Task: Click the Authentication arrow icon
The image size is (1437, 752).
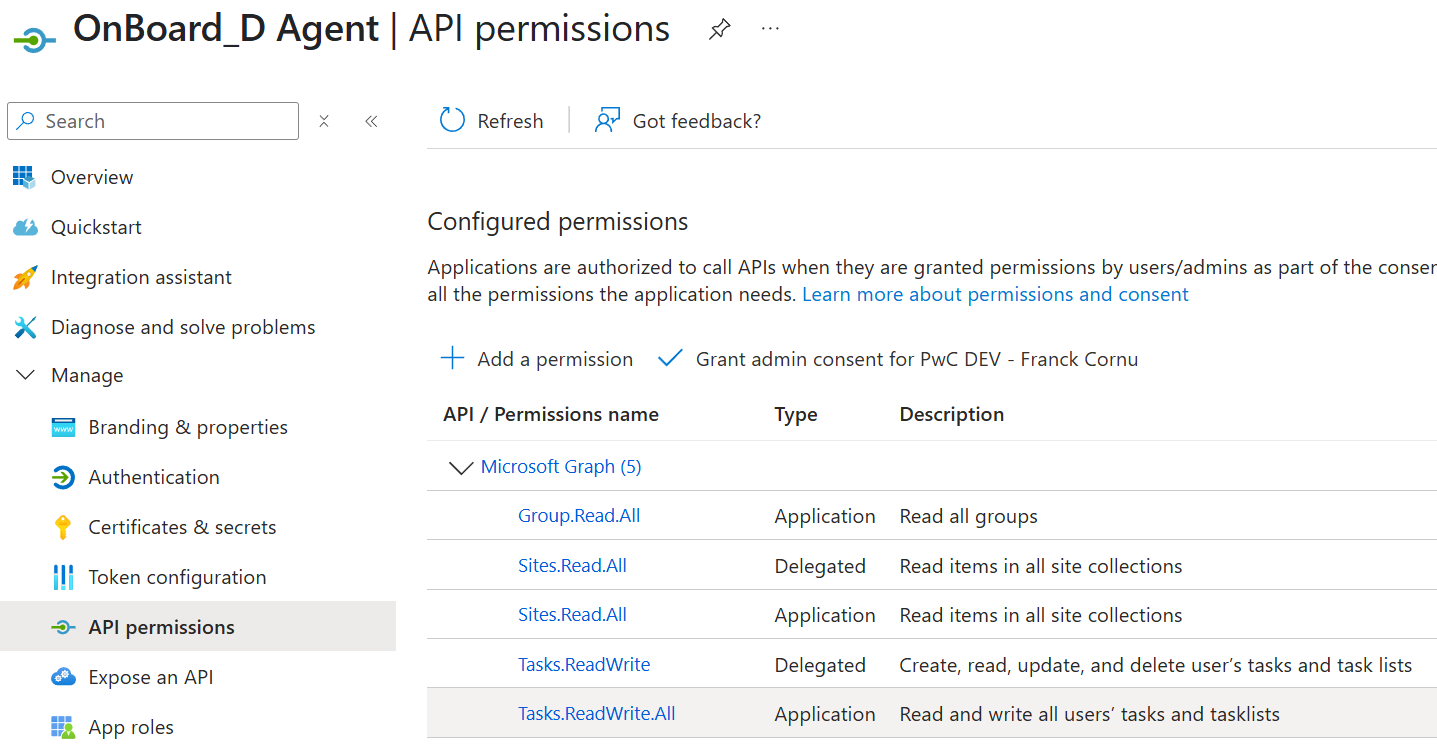Action: point(63,477)
